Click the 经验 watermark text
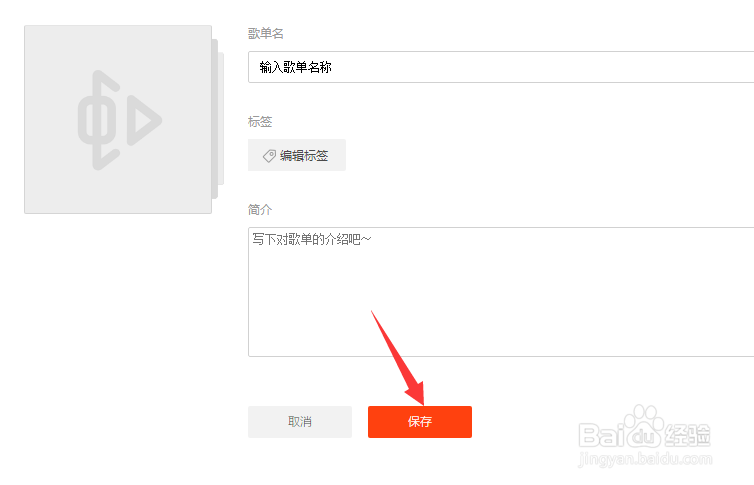The height and width of the screenshot is (485, 754). [x=687, y=435]
